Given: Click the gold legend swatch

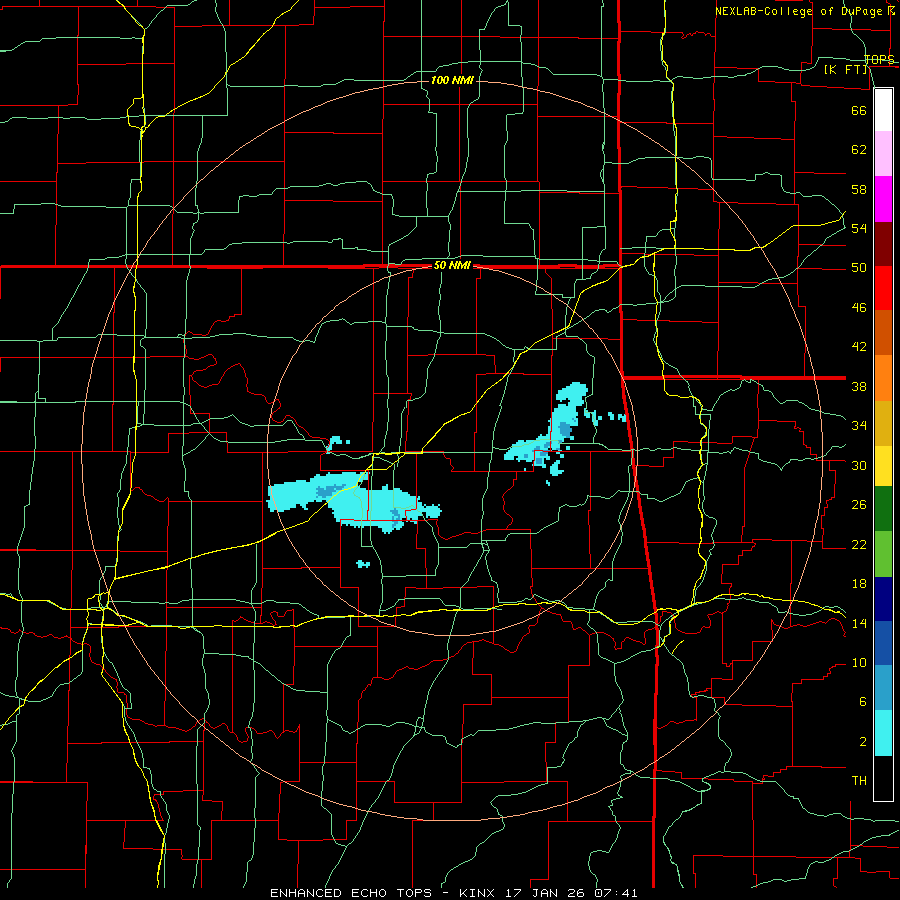Looking at the screenshot, I should coord(883,423).
